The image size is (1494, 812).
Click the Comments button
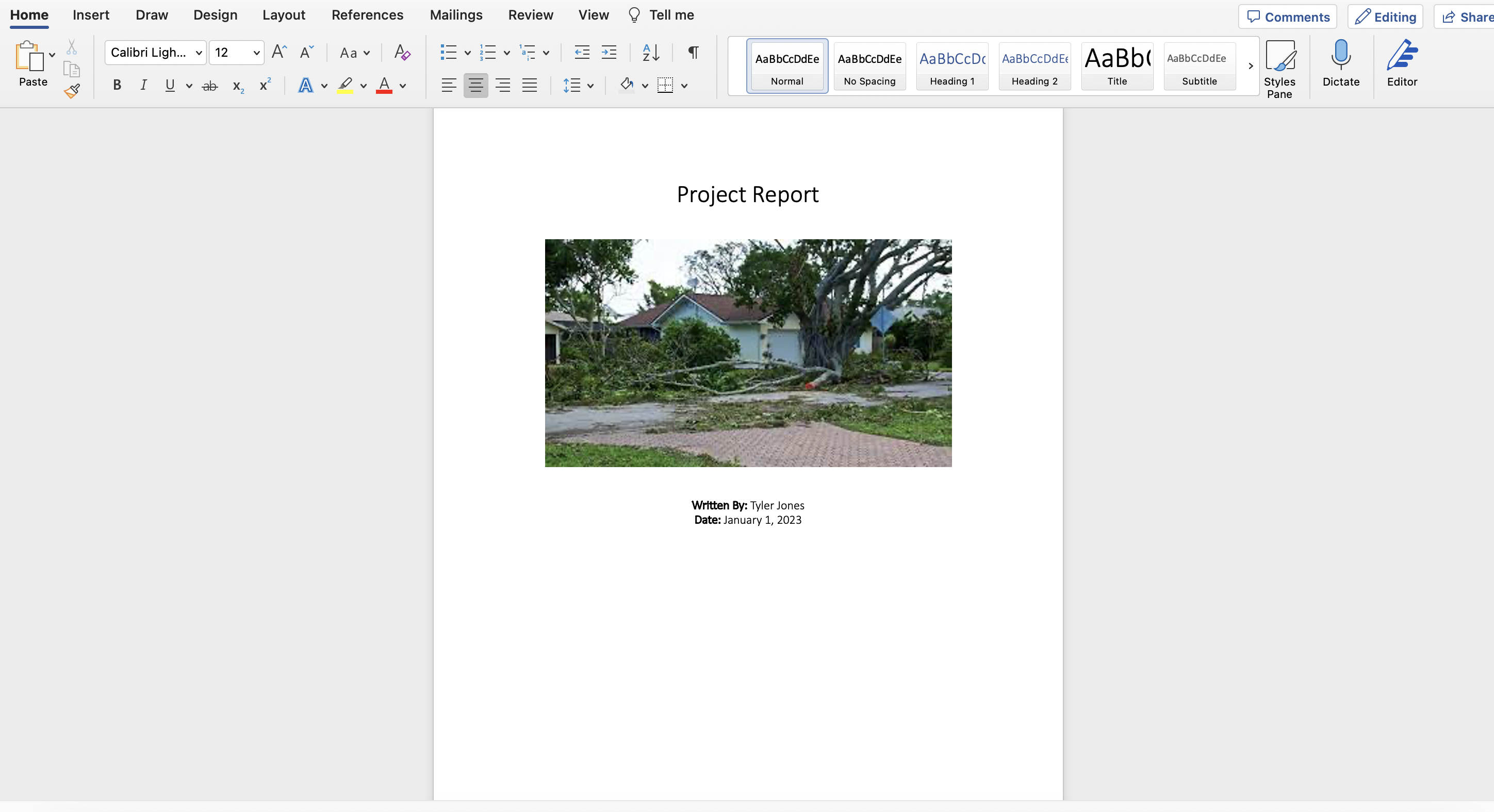(x=1288, y=16)
